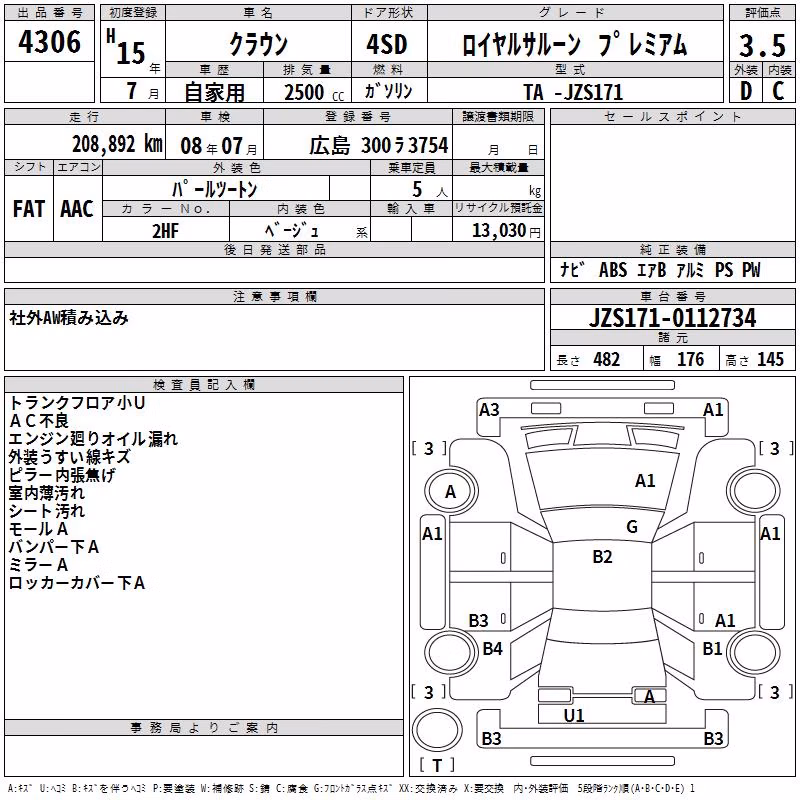Click the ナビ equipment entry

tap(572, 269)
